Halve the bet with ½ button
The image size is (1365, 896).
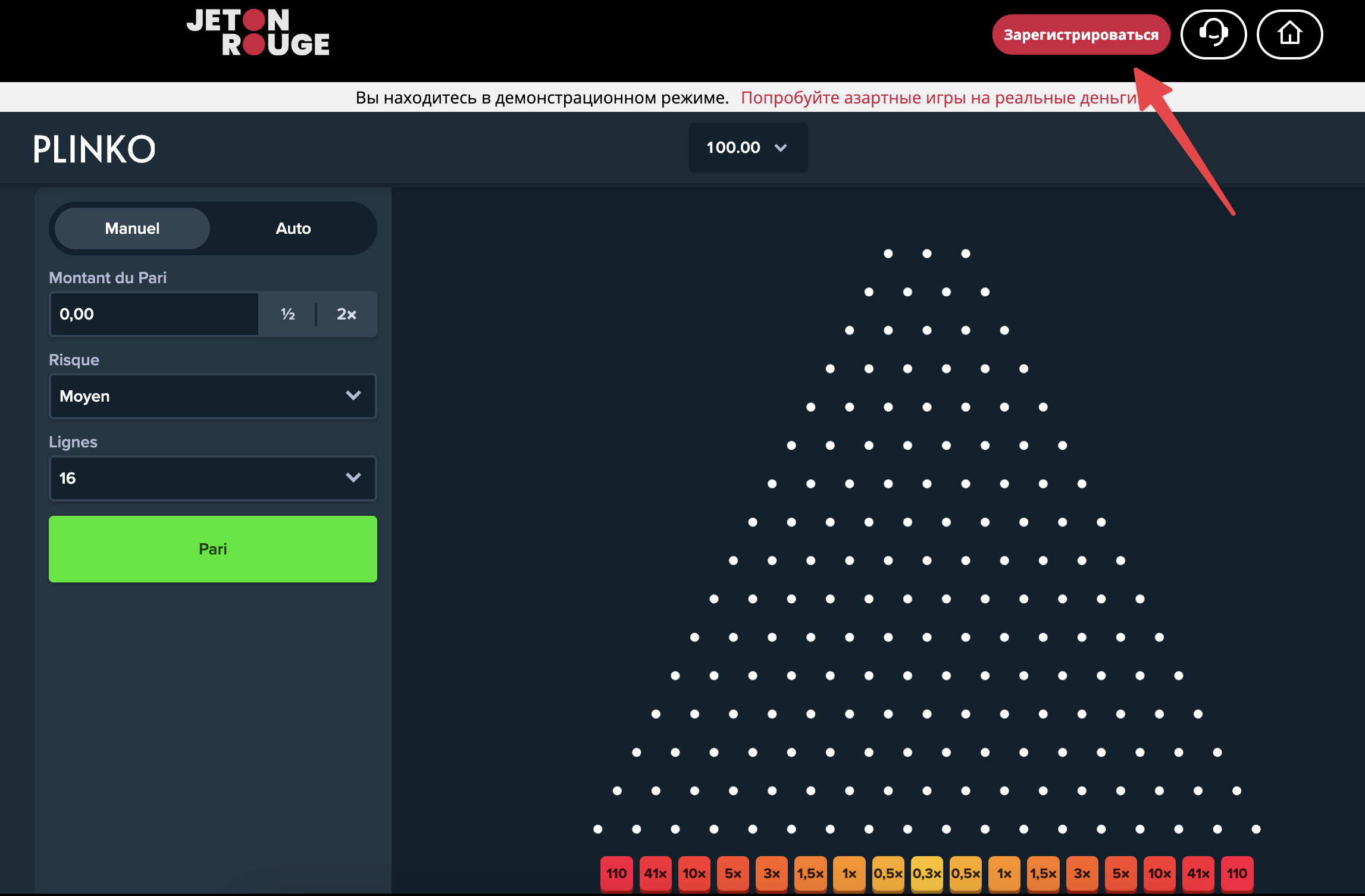[x=288, y=314]
